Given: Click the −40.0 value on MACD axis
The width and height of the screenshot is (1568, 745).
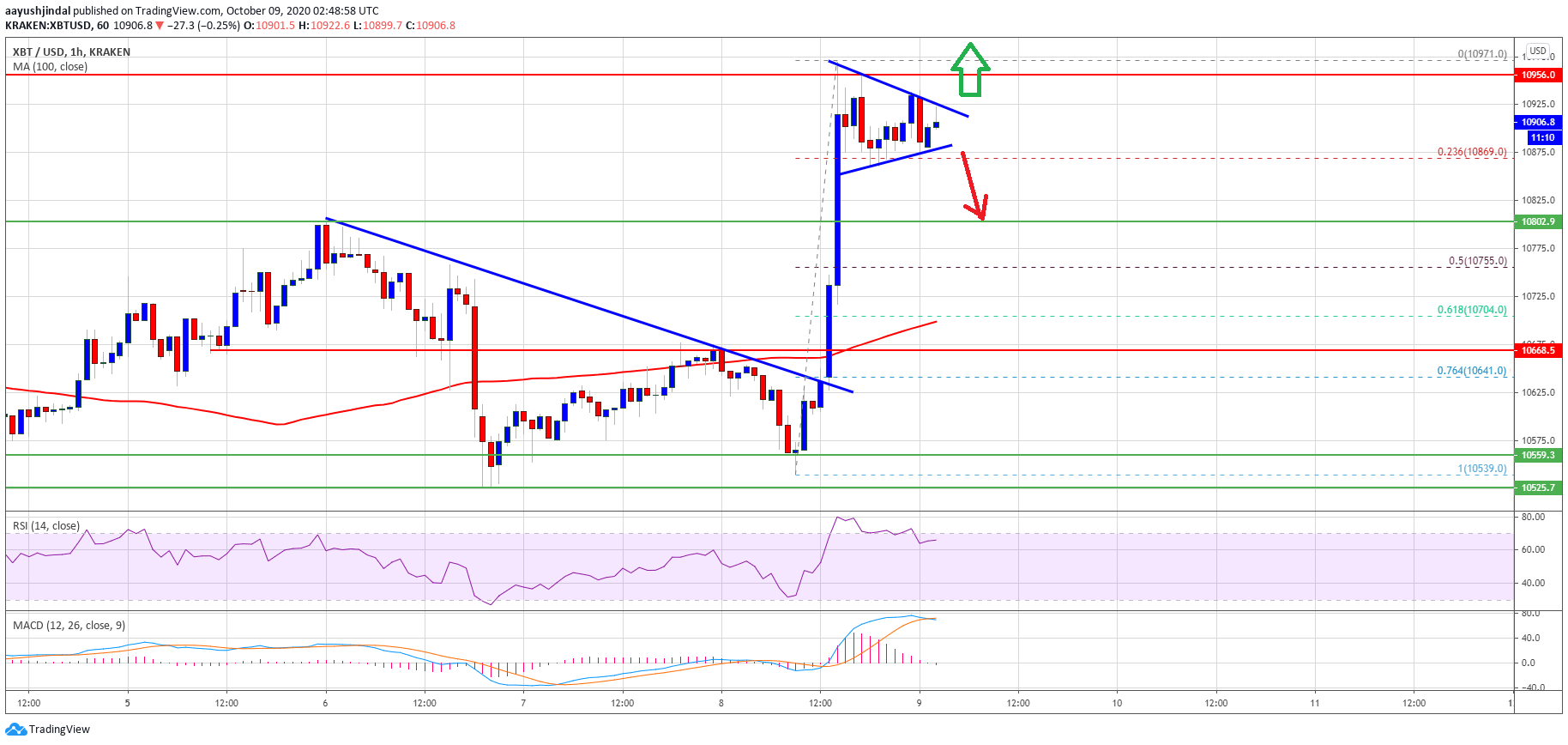Looking at the screenshot, I should point(1533,688).
